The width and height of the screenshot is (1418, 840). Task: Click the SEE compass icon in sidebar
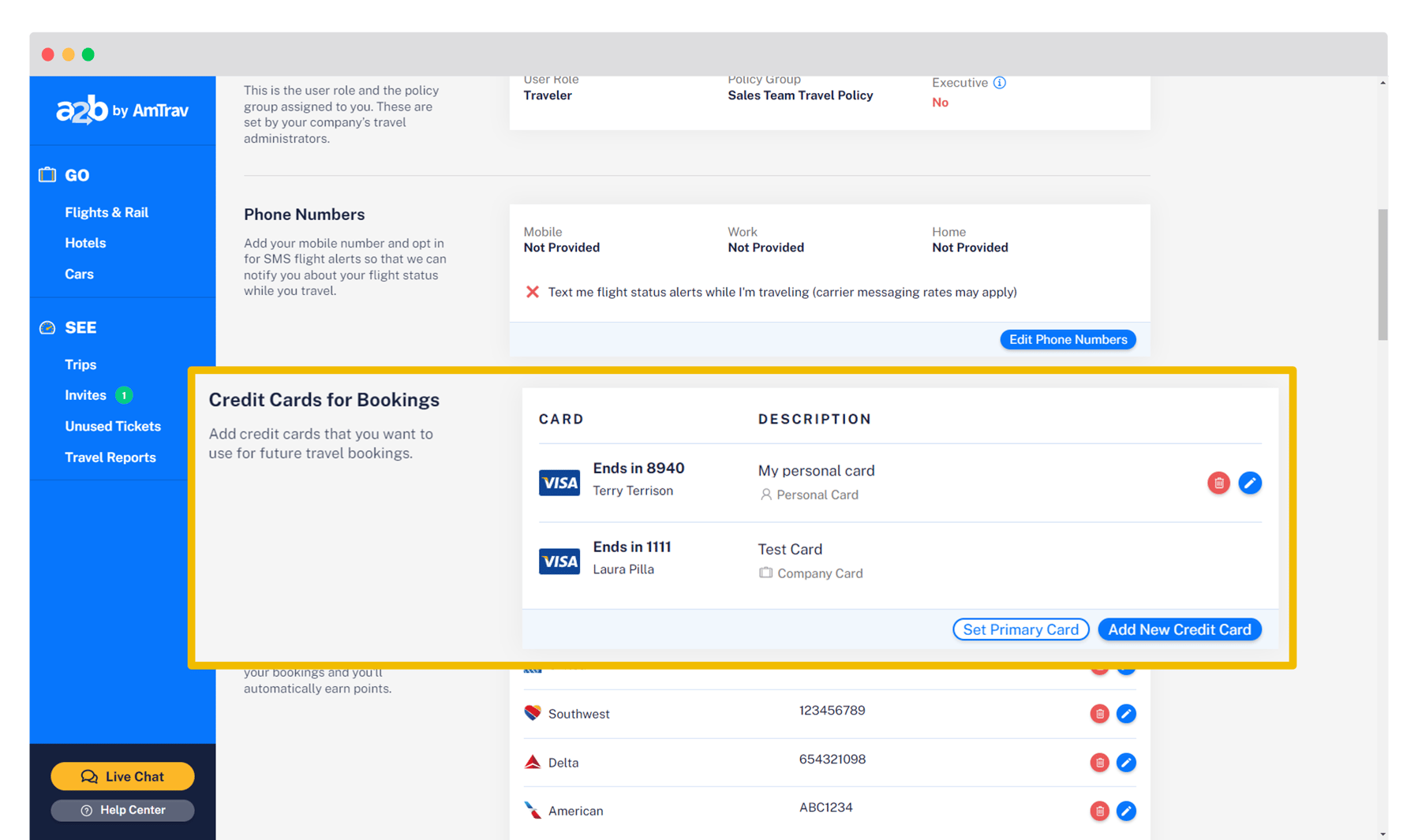[47, 327]
